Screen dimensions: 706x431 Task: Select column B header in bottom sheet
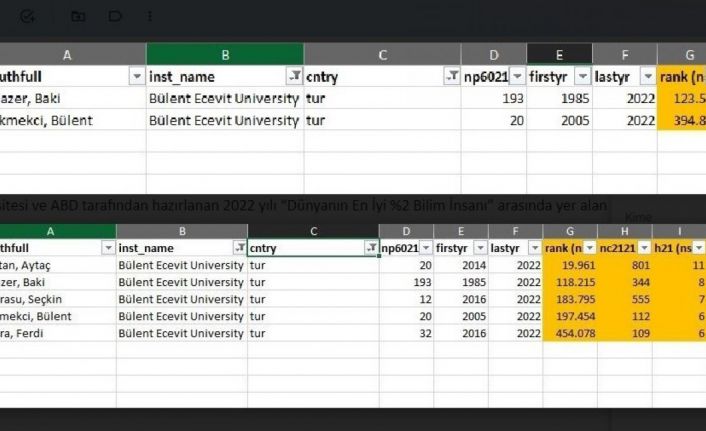(182, 231)
